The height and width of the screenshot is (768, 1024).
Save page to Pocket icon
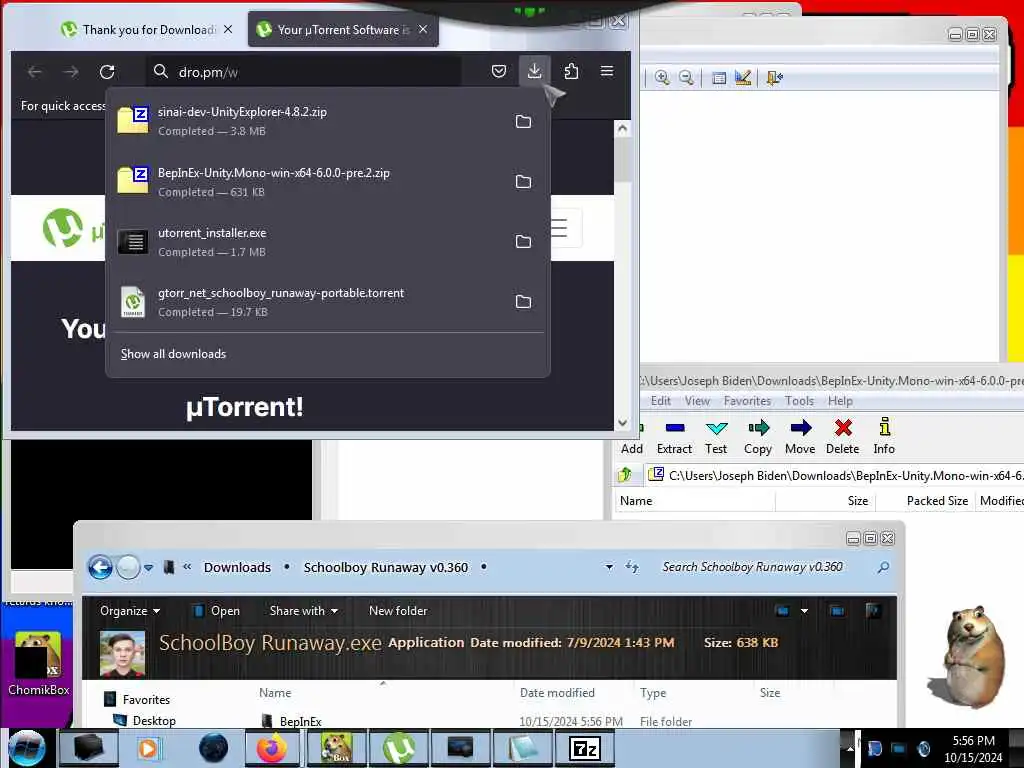click(x=498, y=71)
